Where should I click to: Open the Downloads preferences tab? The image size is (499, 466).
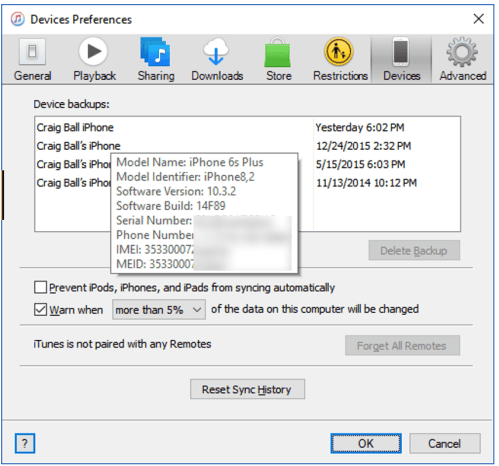click(x=217, y=60)
